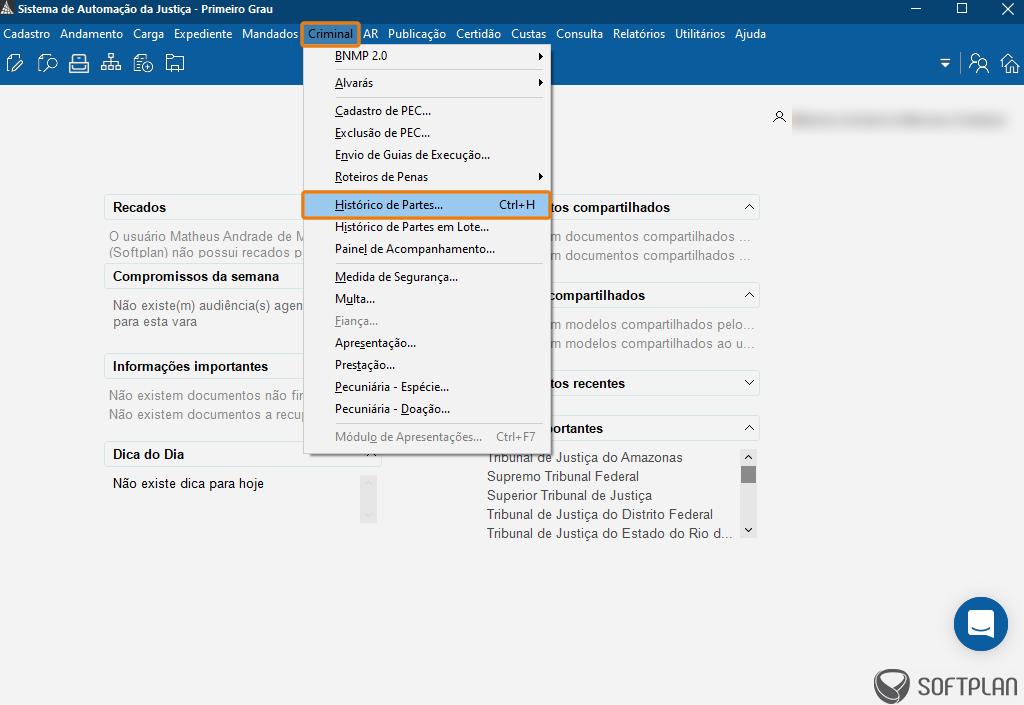Open the Consulta menu
This screenshot has height=705, width=1024.
pyautogui.click(x=579, y=34)
